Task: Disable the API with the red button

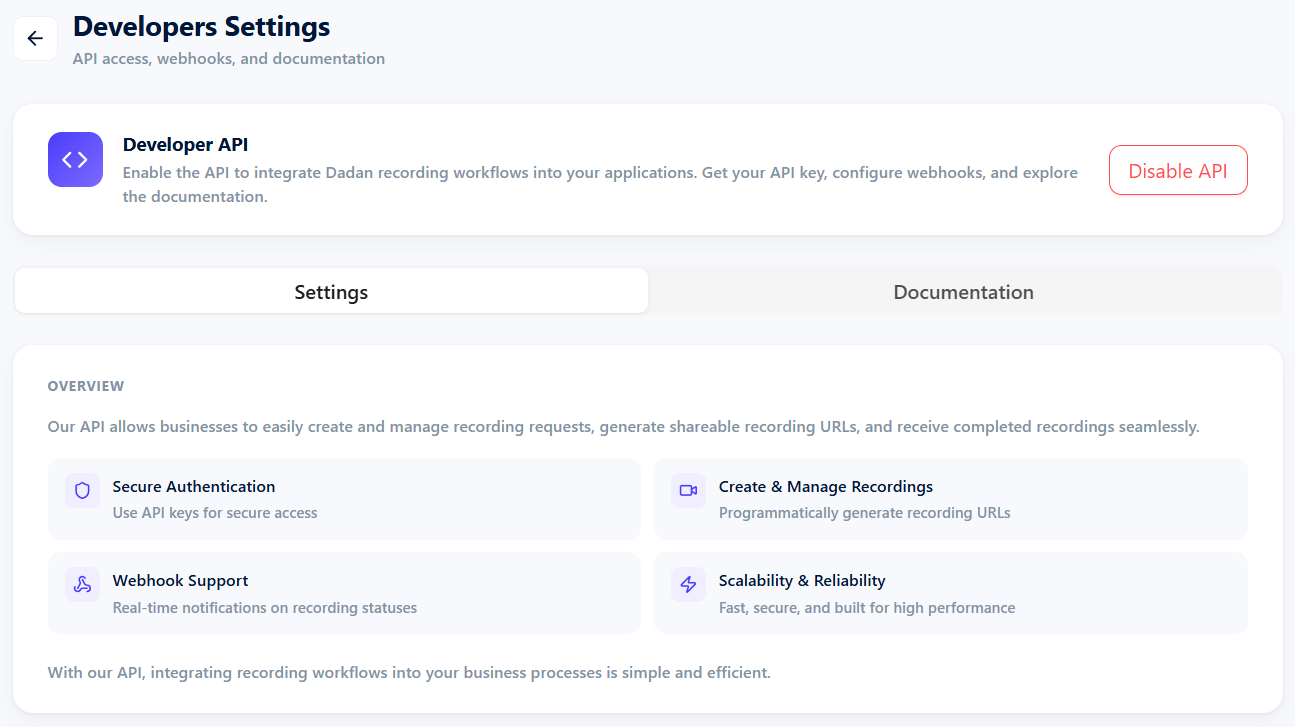Action: click(1178, 170)
